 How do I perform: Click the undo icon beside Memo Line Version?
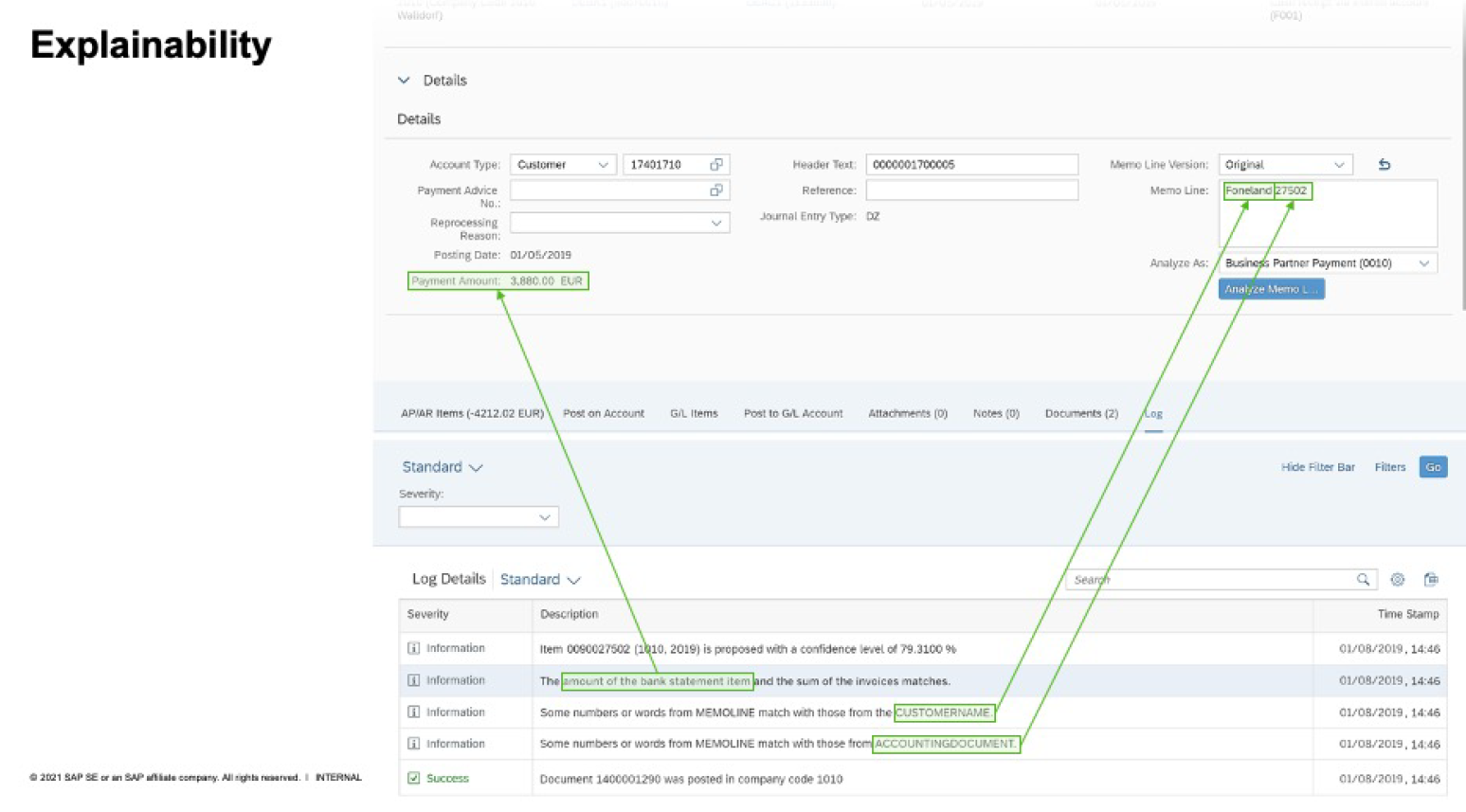pos(1384,165)
